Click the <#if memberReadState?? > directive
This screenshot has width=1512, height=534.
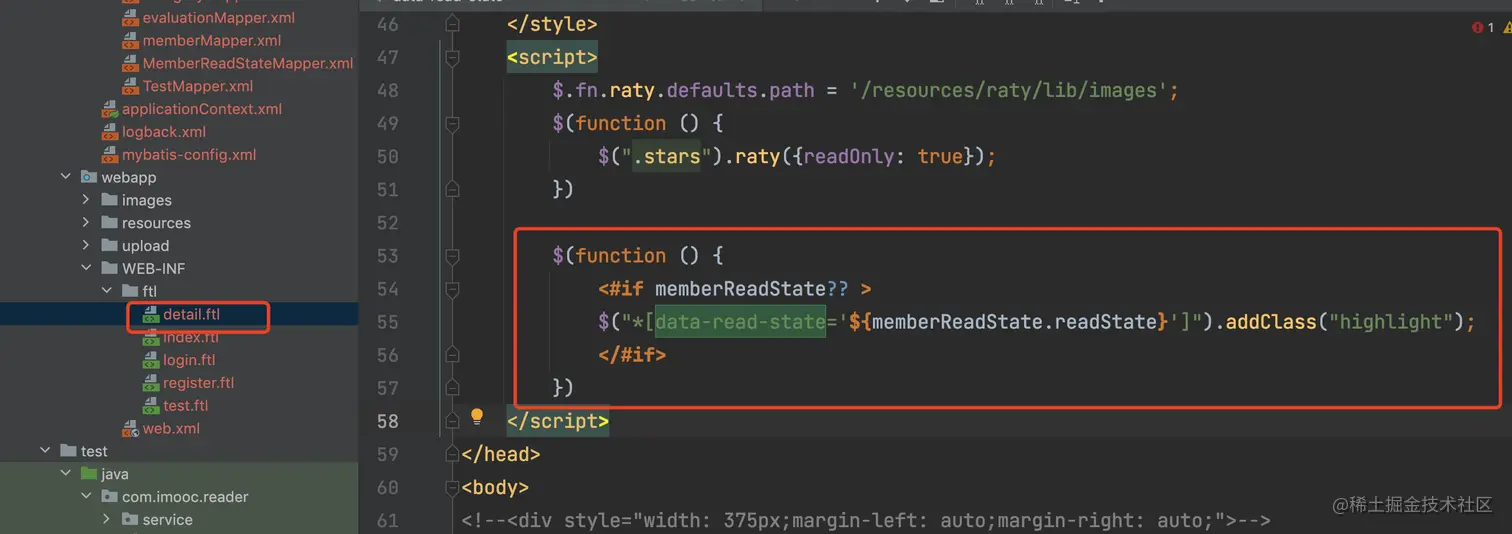click(x=735, y=289)
